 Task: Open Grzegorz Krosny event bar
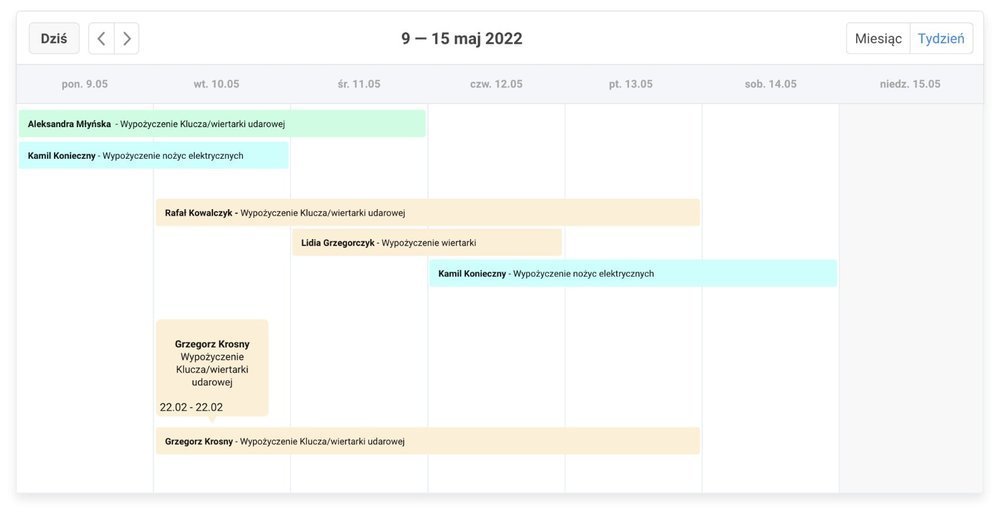click(x=427, y=441)
